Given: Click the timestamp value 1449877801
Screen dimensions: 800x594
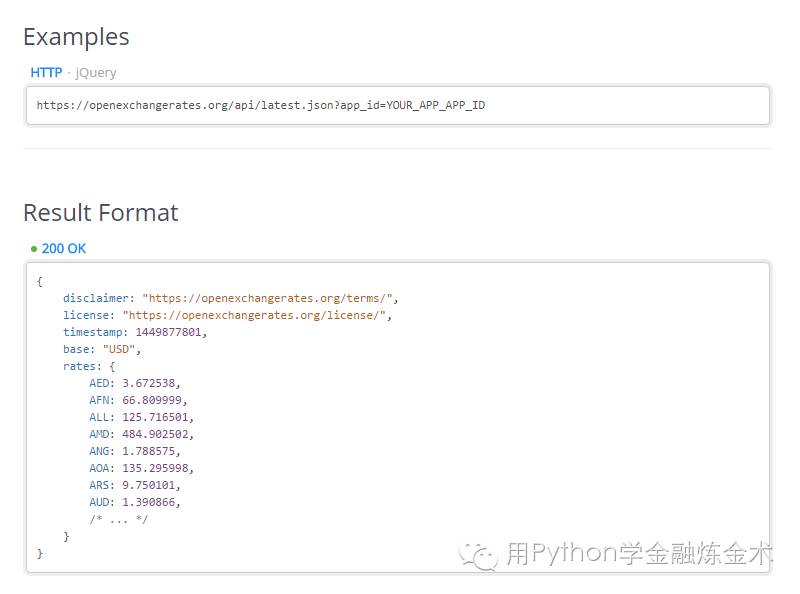Looking at the screenshot, I should (168, 332).
